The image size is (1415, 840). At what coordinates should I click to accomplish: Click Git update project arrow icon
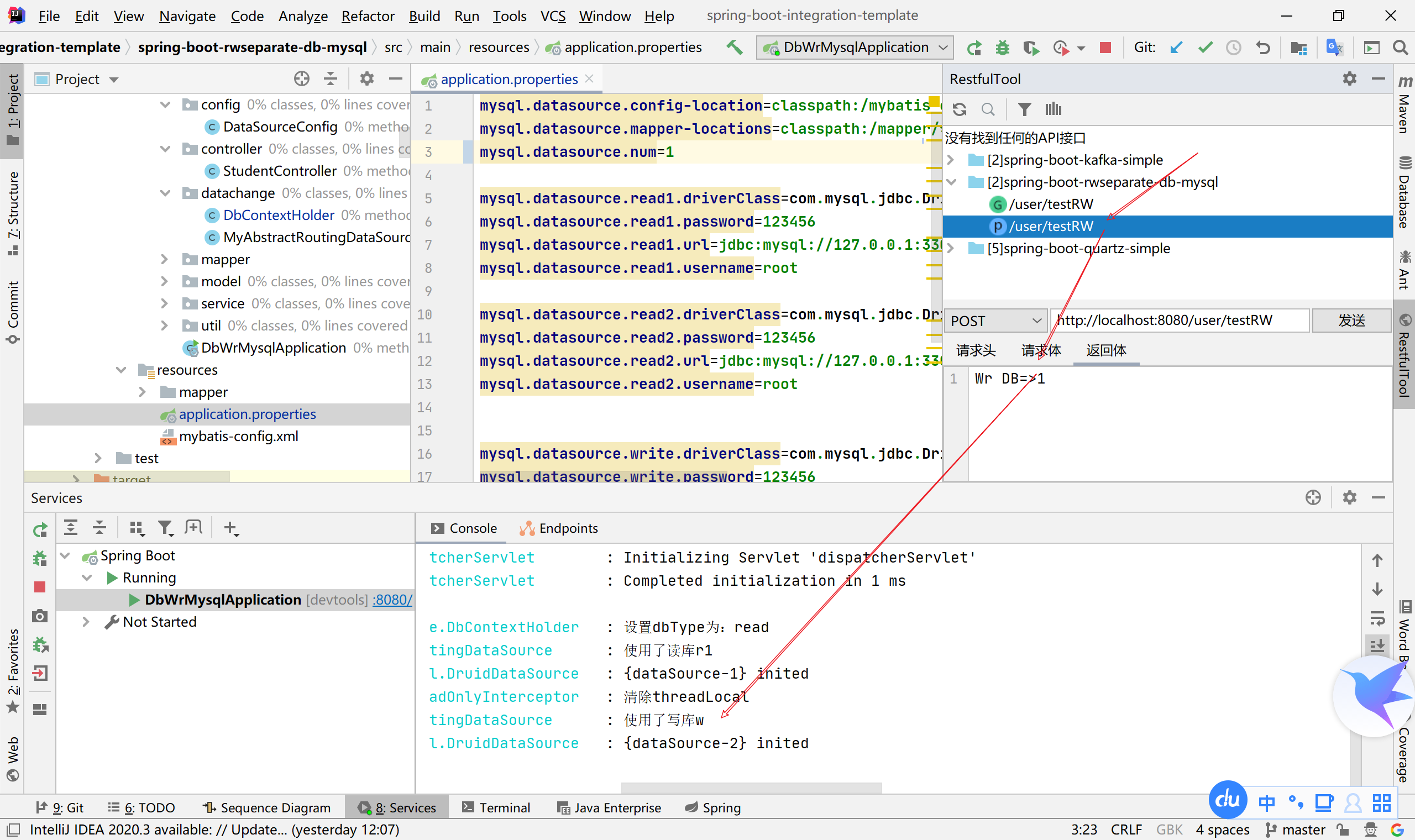click(1176, 48)
